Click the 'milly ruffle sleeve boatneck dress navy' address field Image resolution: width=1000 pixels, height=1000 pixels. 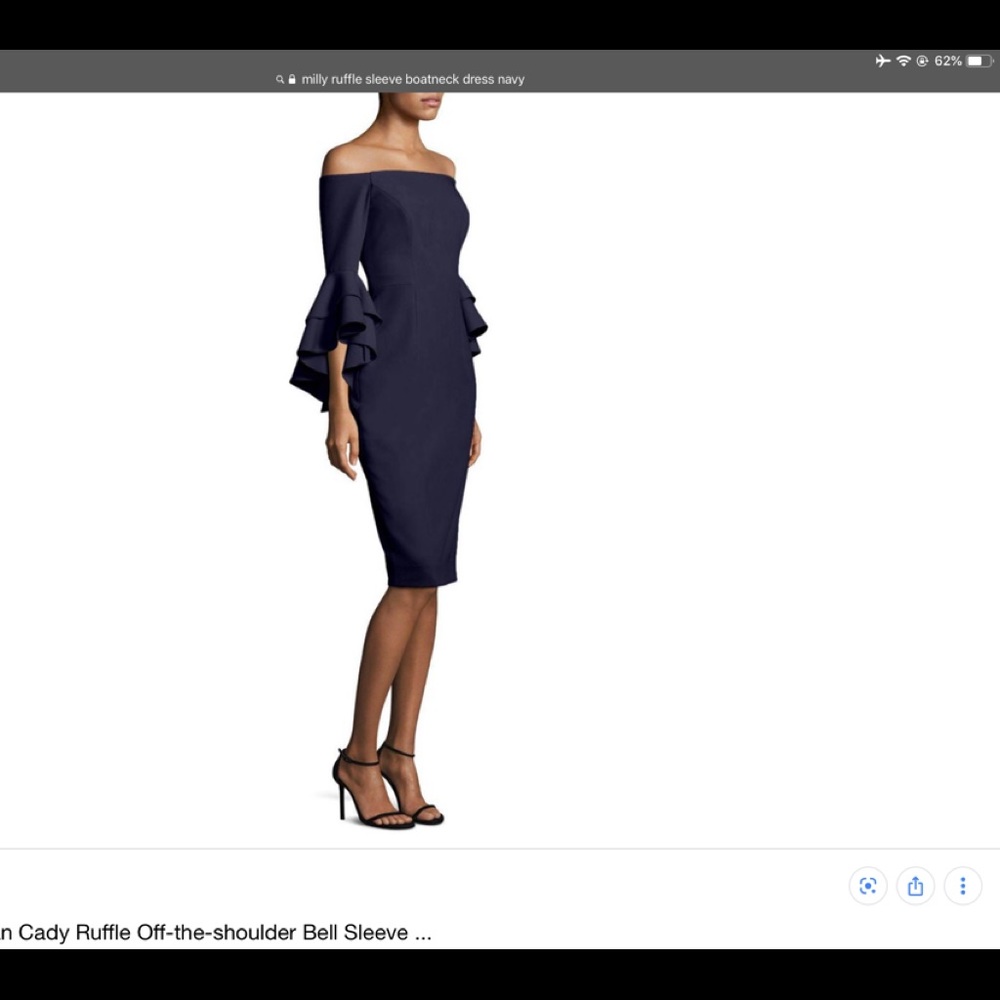pos(412,79)
